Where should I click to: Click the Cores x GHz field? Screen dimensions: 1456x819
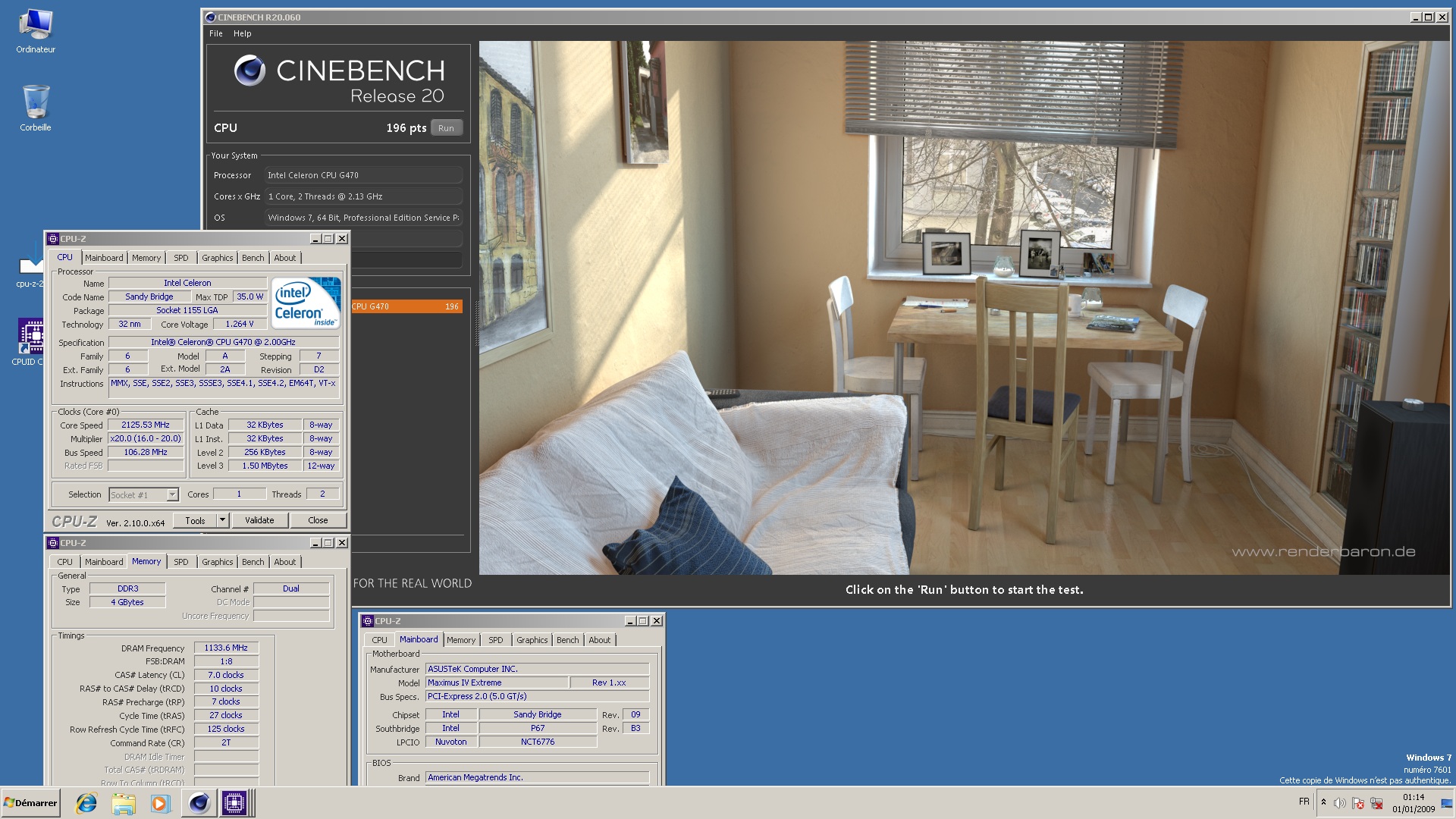pos(363,196)
